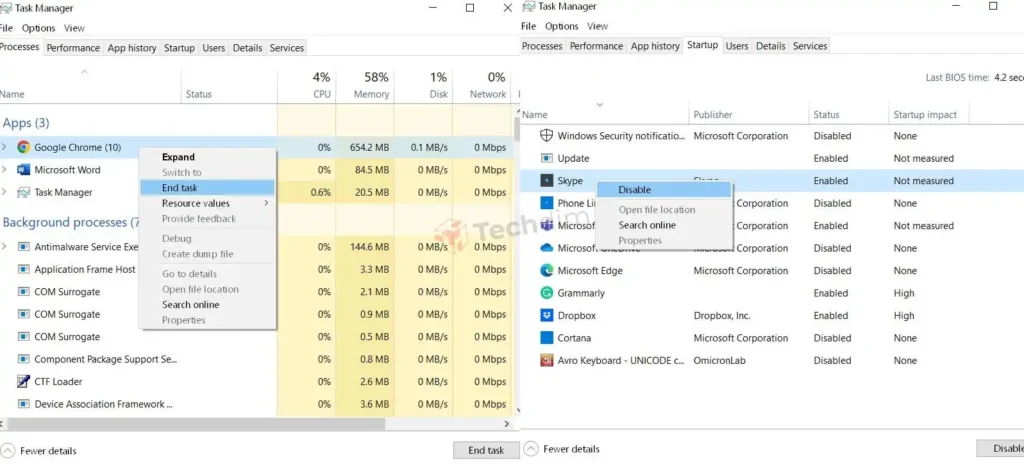Open the File menu in left Task Manager
1024x464 pixels.
6,28
